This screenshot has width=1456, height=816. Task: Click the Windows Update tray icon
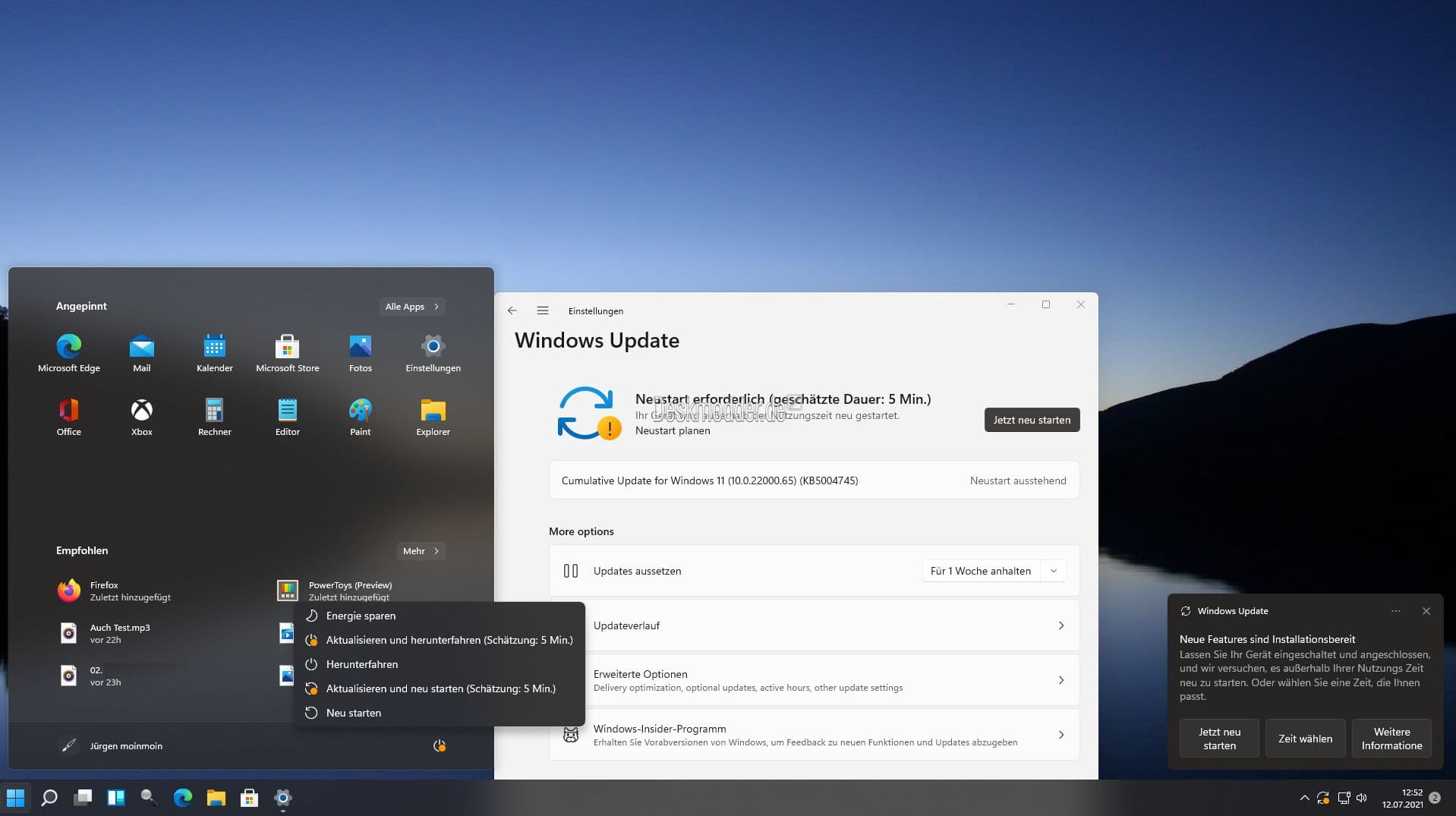click(1323, 798)
